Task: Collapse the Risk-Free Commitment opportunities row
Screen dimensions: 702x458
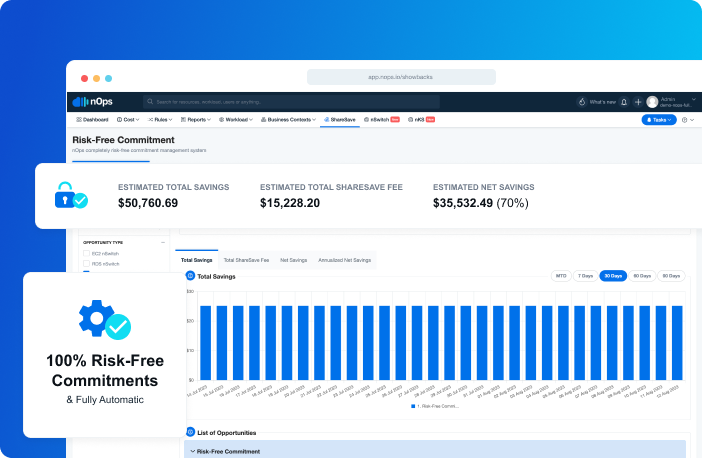Action: pos(193,451)
